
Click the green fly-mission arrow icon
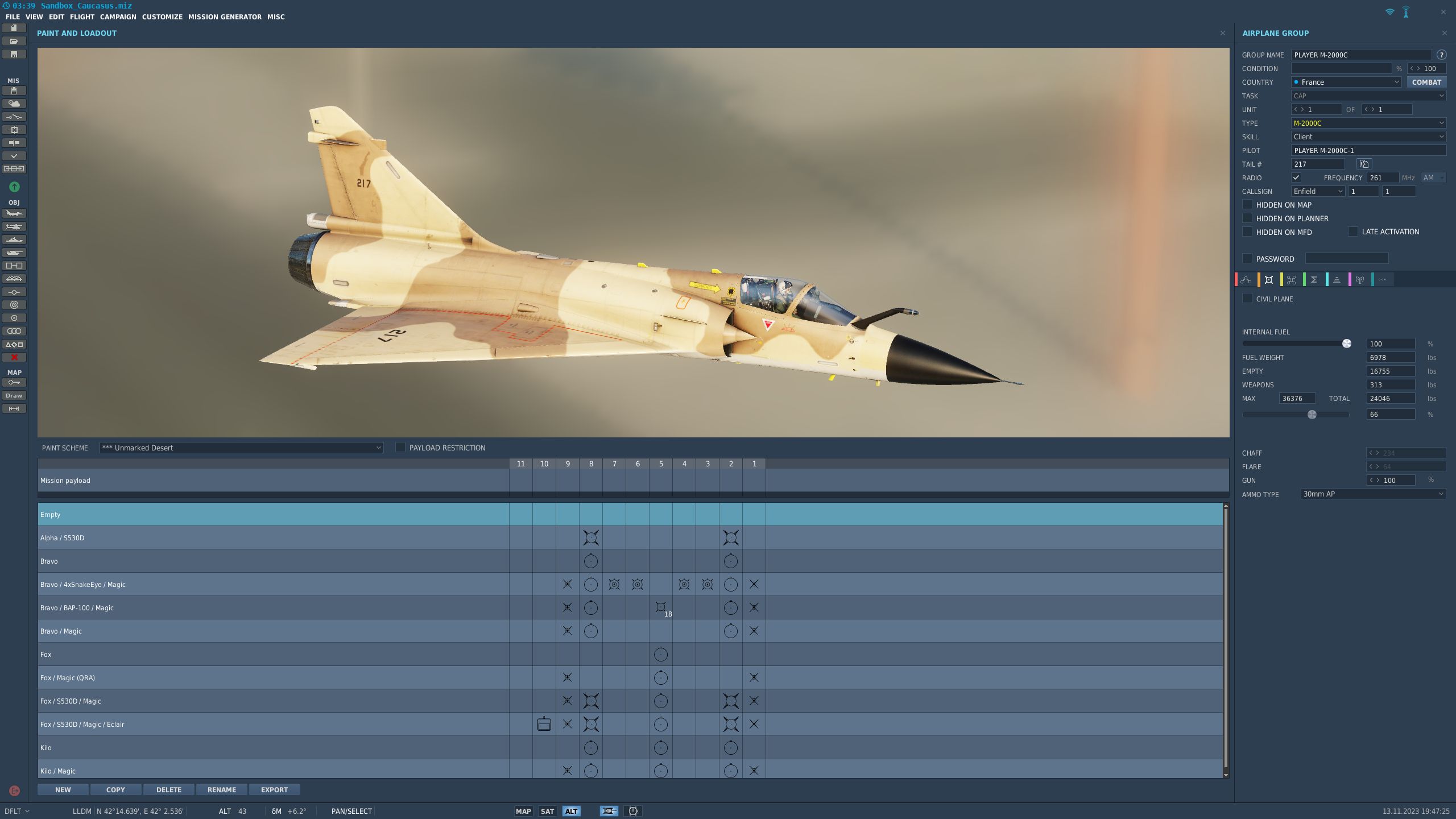click(14, 187)
